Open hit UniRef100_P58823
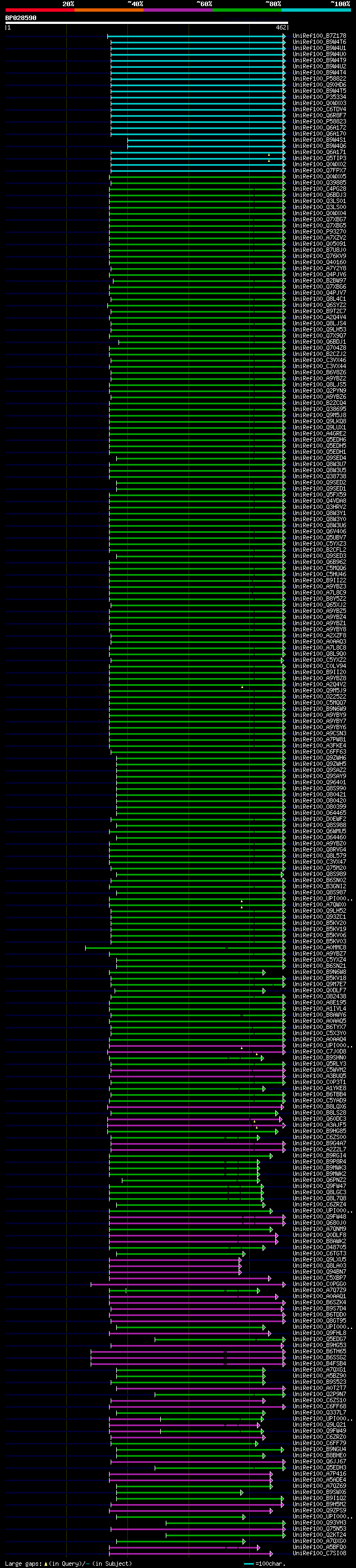 coord(319,121)
